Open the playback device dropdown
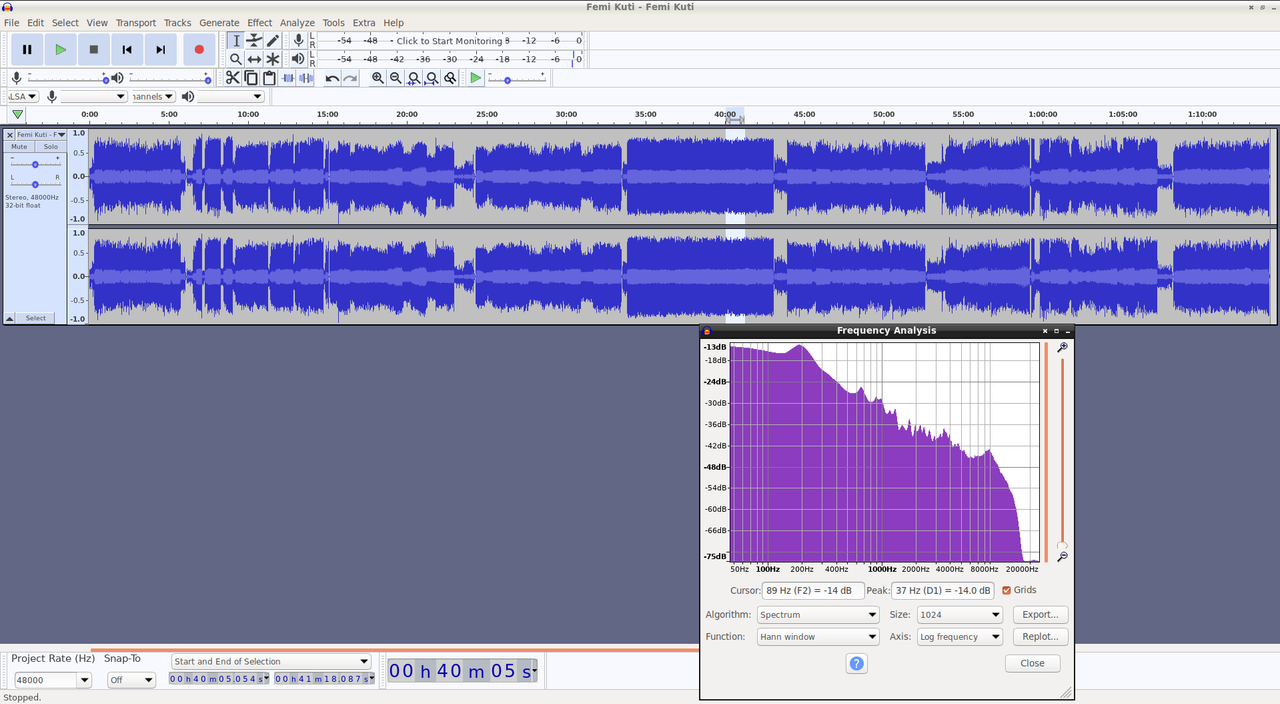The width and height of the screenshot is (1280, 704). 231,97
